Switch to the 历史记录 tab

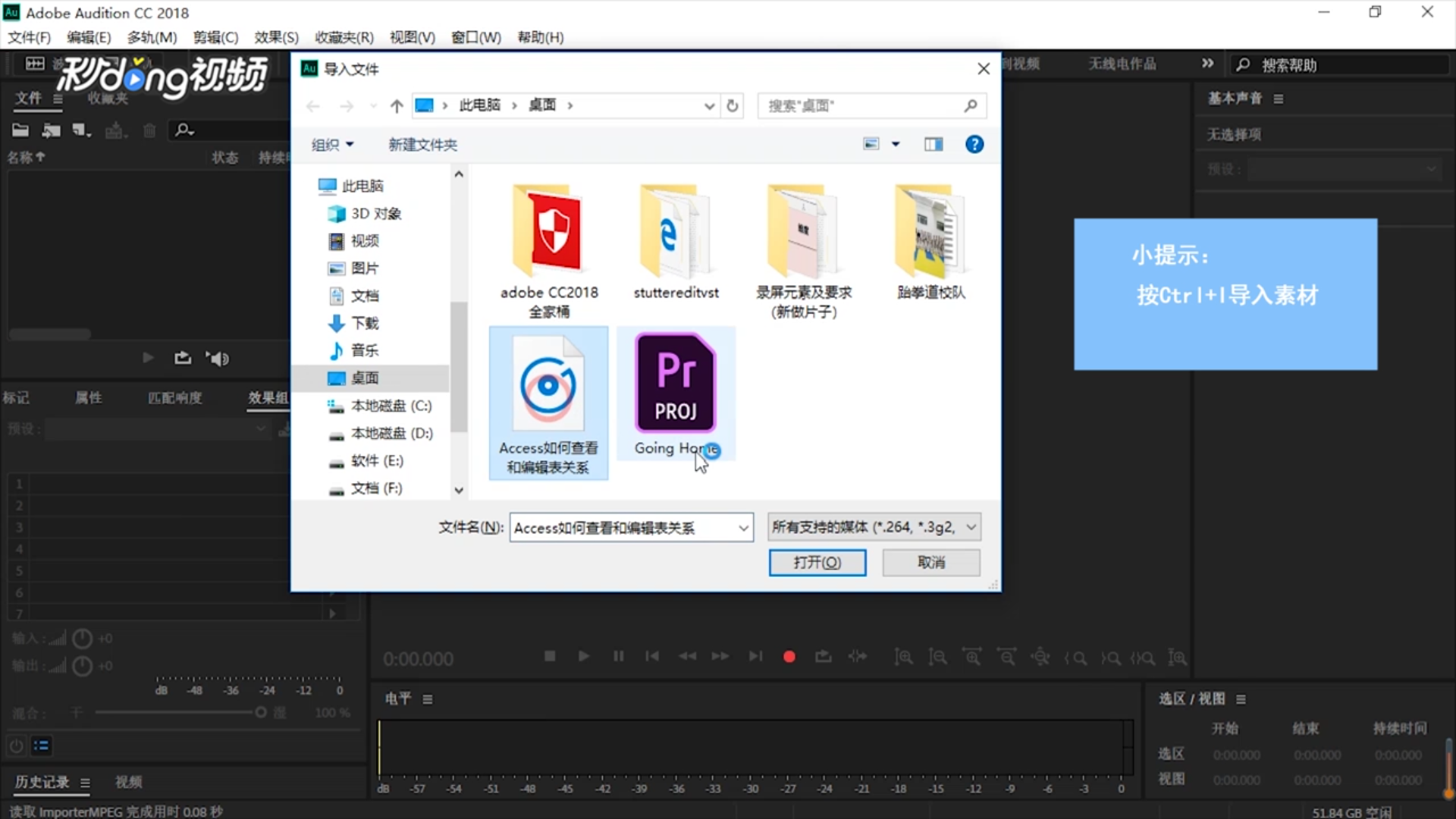pos(42,782)
